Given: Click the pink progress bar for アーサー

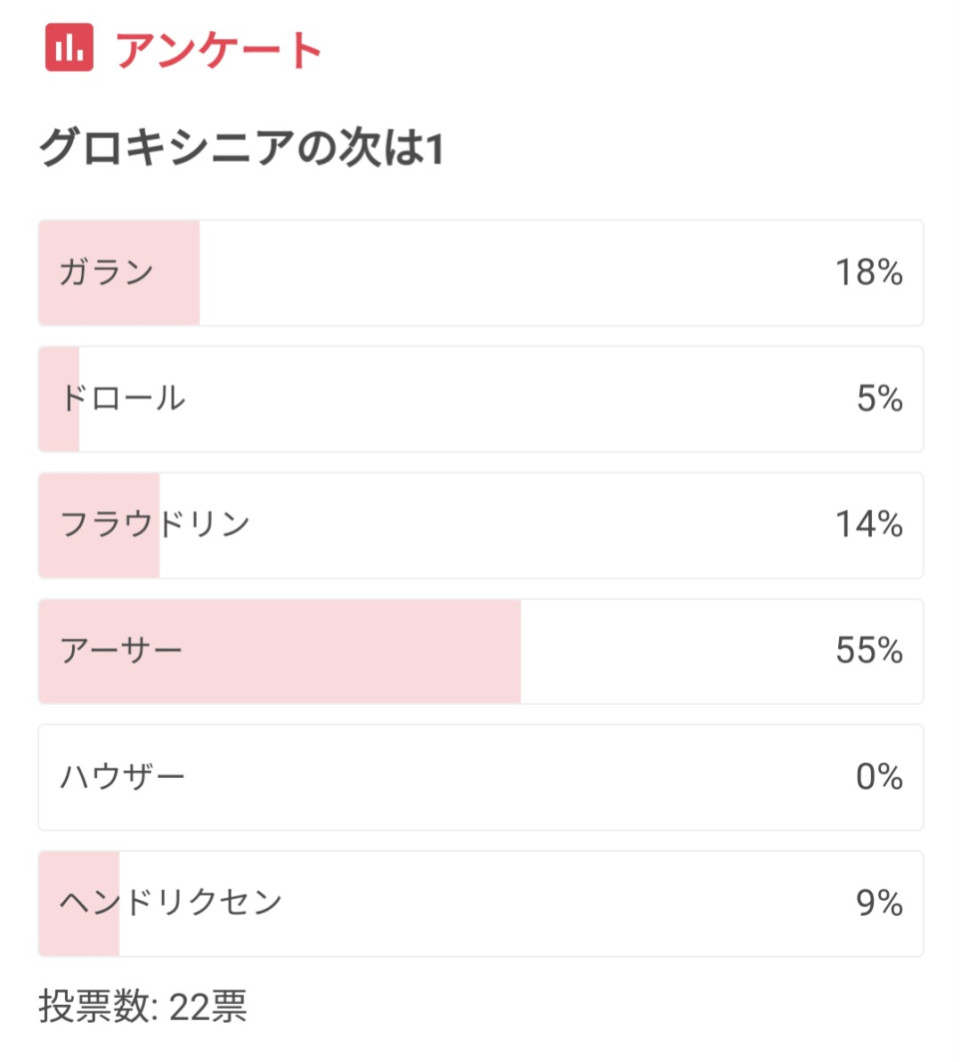Looking at the screenshot, I should [x=280, y=652].
